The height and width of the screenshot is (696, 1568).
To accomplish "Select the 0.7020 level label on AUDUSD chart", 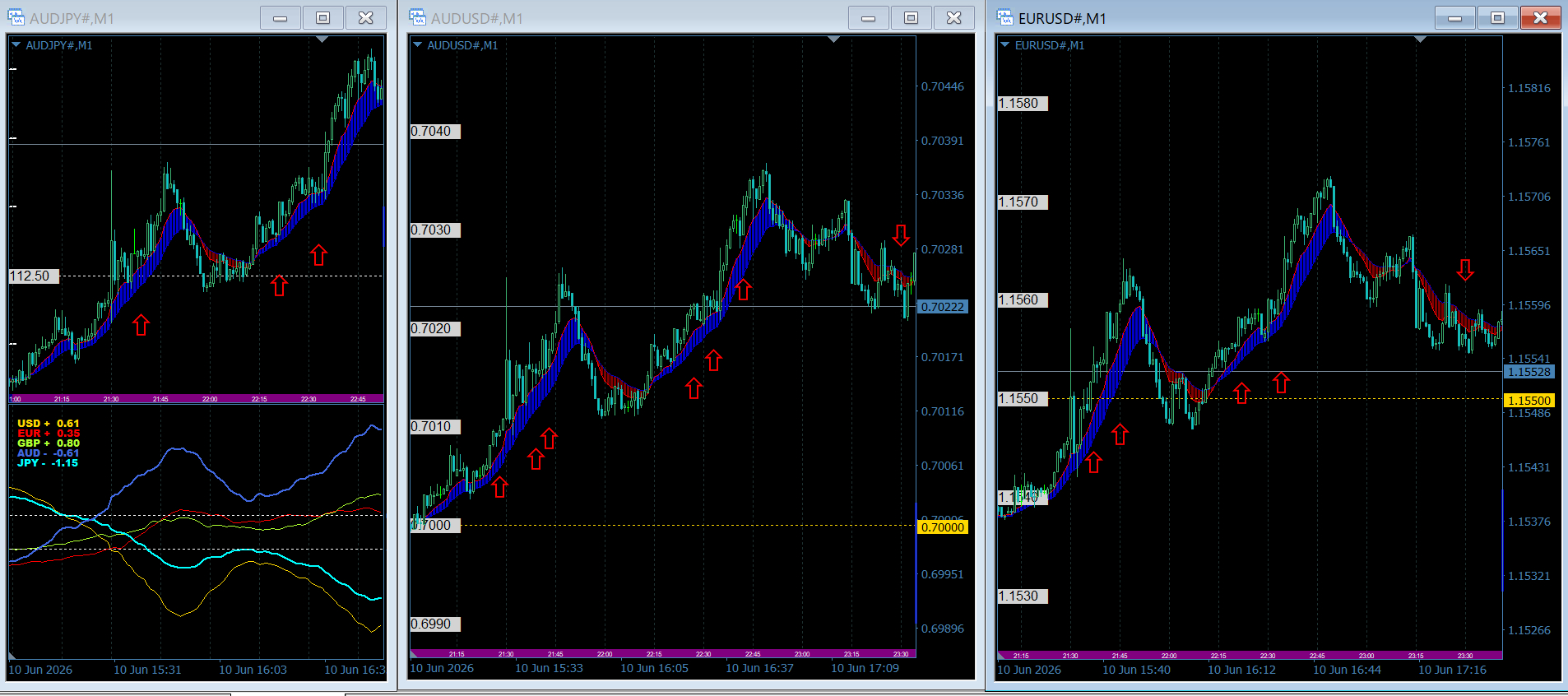I will click(x=435, y=329).
